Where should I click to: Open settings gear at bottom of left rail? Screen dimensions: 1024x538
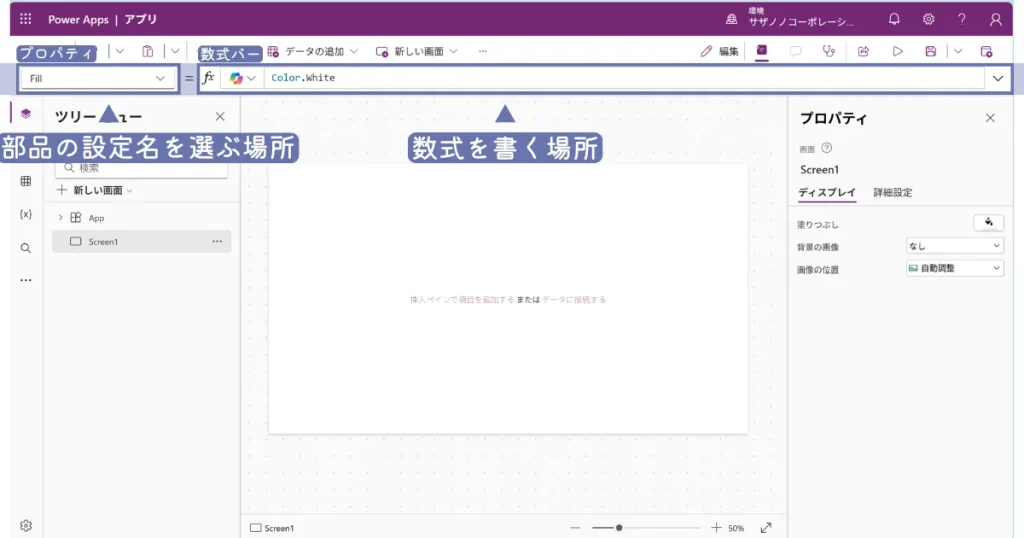tap(26, 526)
